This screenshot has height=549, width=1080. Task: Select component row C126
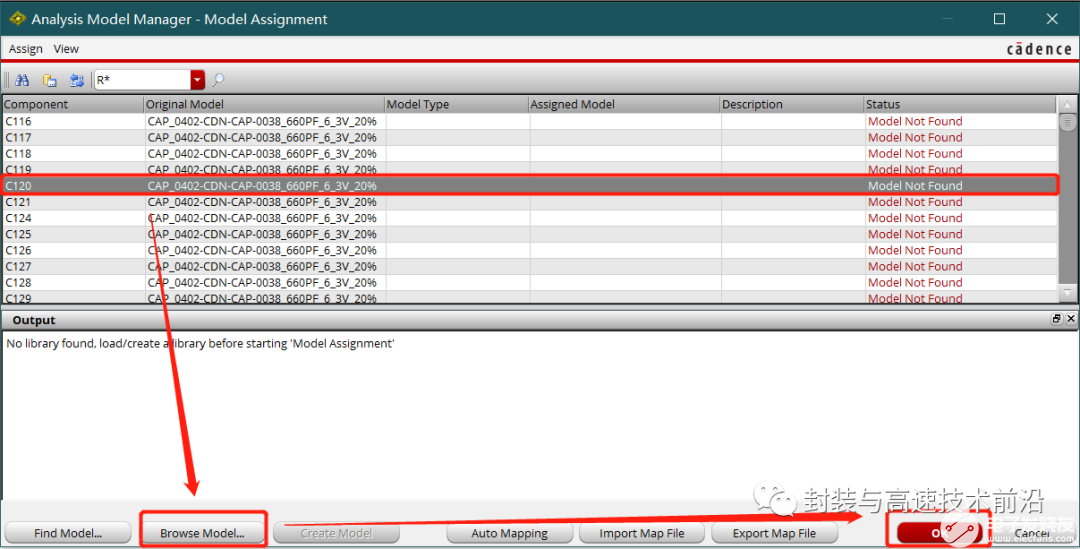[530, 250]
